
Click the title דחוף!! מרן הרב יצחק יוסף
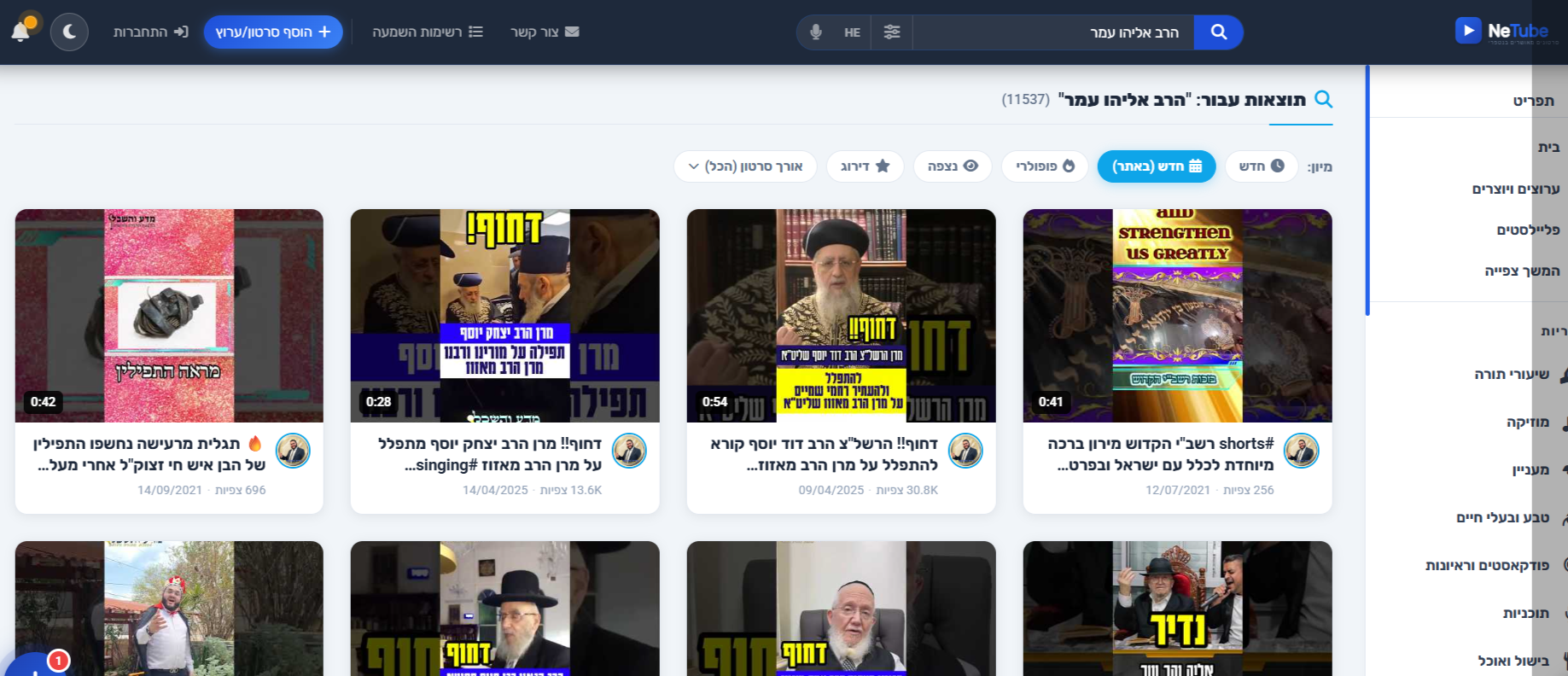[x=490, y=454]
